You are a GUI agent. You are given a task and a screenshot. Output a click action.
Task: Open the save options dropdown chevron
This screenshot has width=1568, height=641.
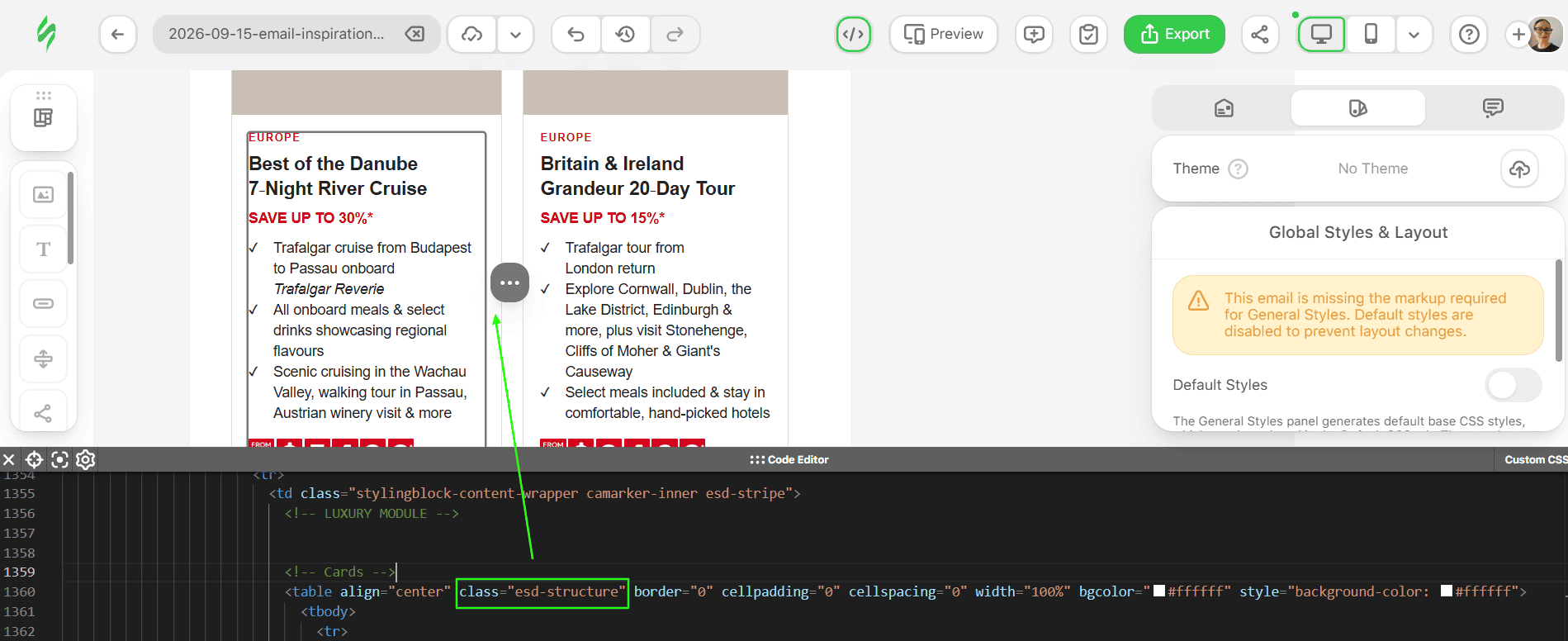tap(515, 35)
